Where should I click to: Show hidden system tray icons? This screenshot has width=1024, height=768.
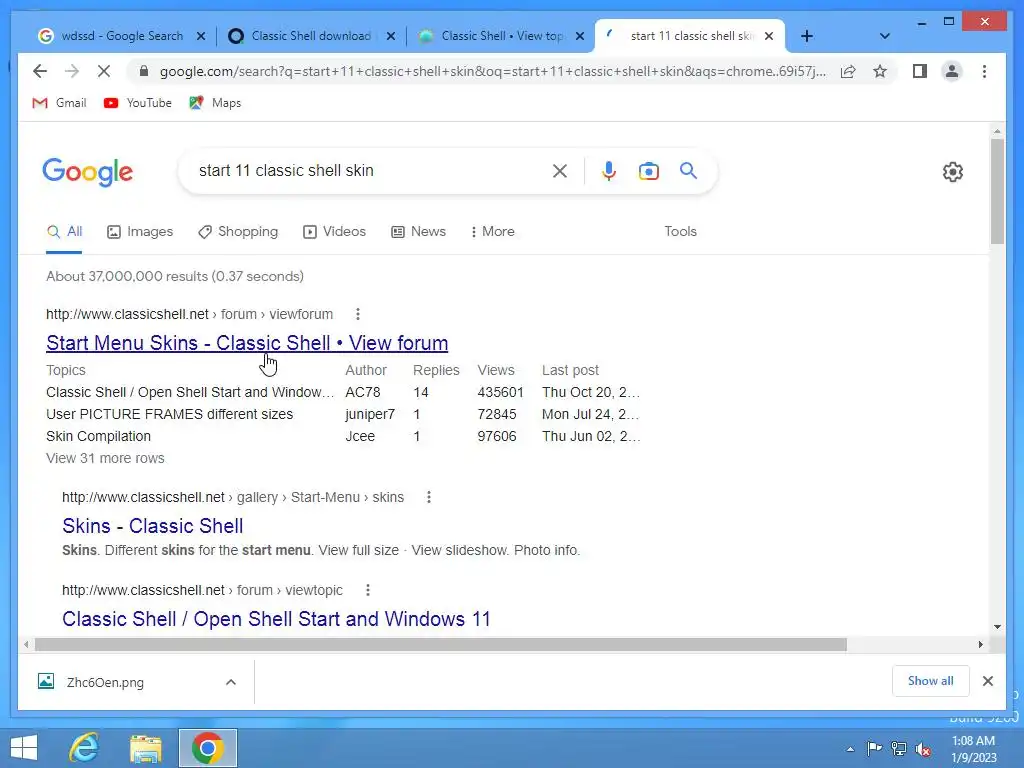coord(850,749)
